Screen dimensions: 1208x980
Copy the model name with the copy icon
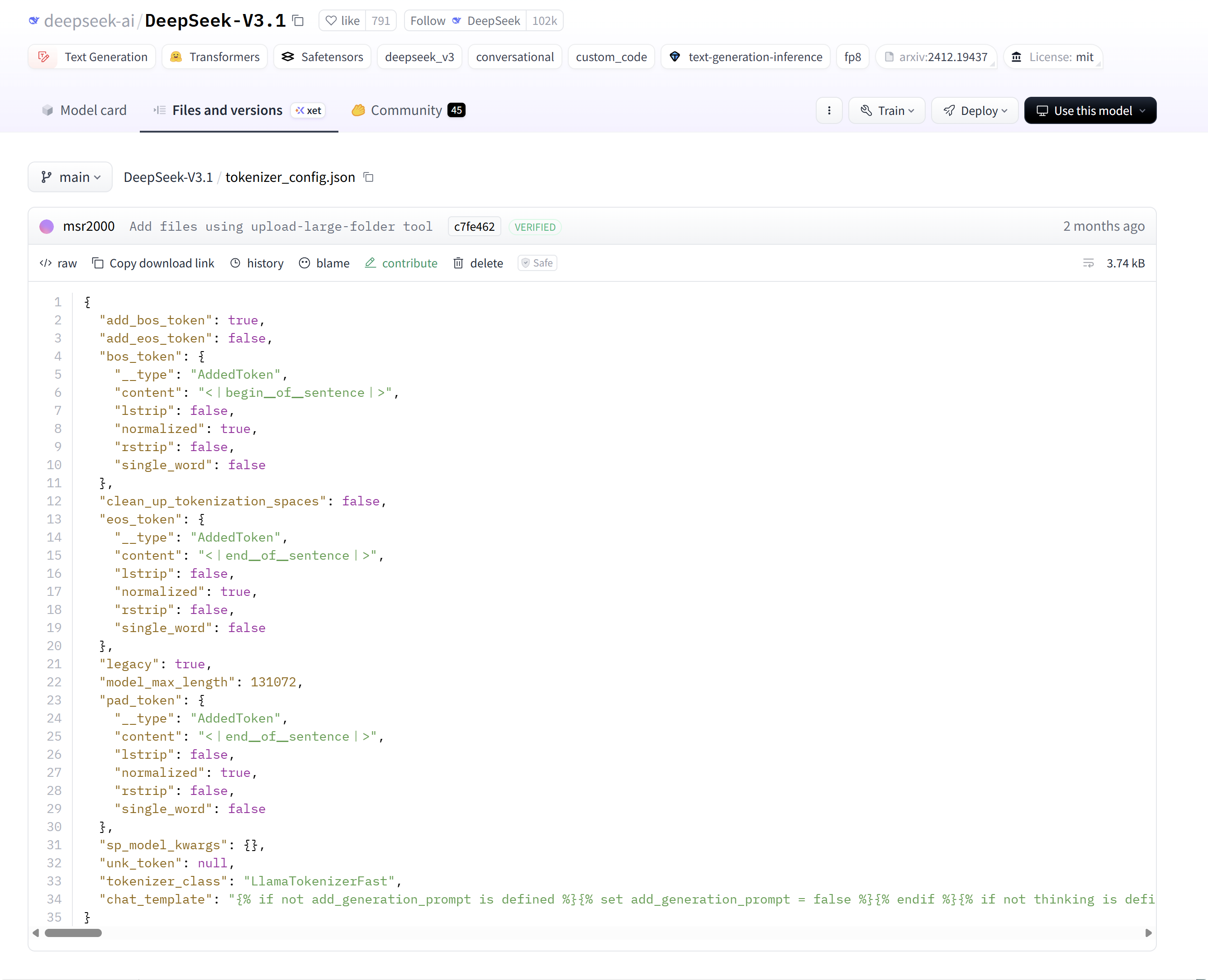pyautogui.click(x=298, y=21)
